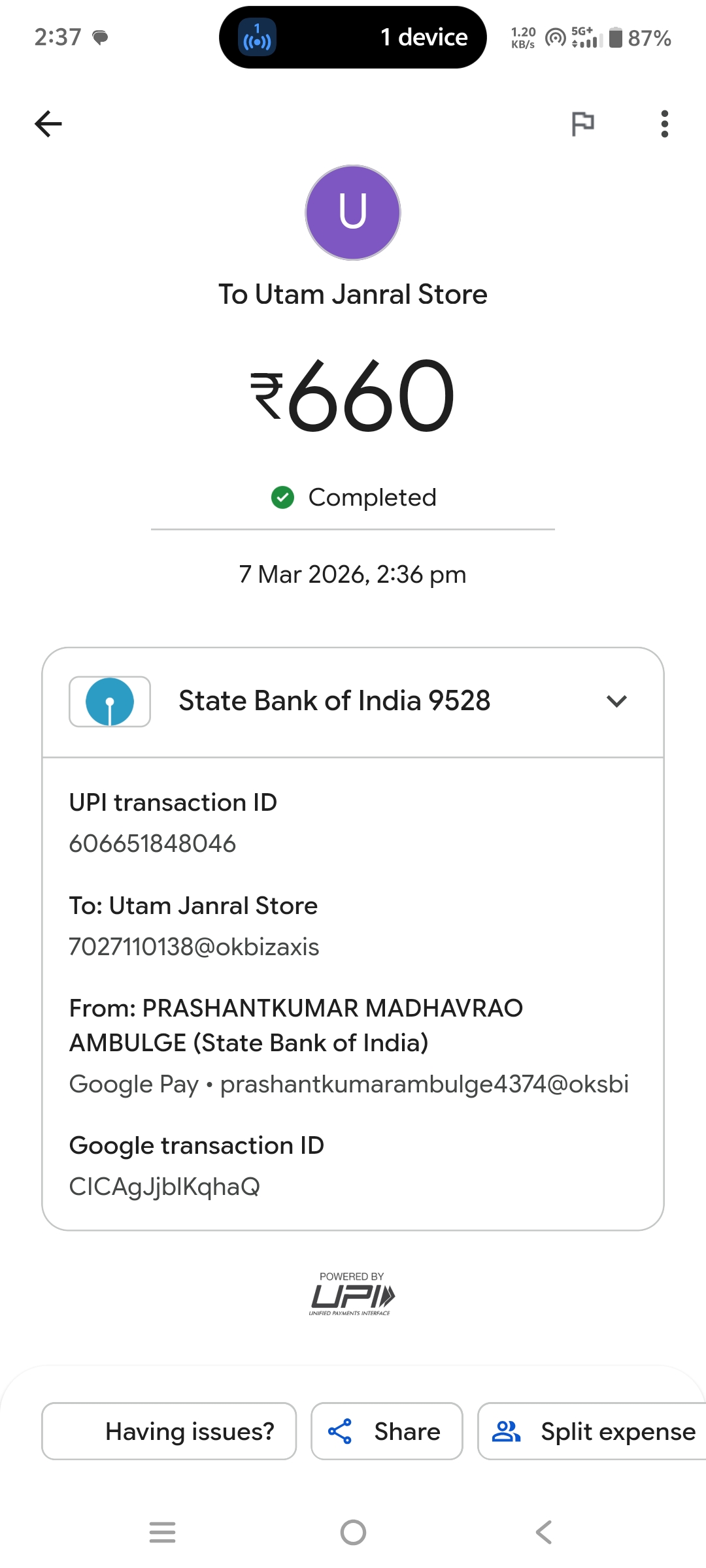Tap the State Bank of India 9528 row
Image resolution: width=706 pixels, height=1568 pixels.
[334, 702]
